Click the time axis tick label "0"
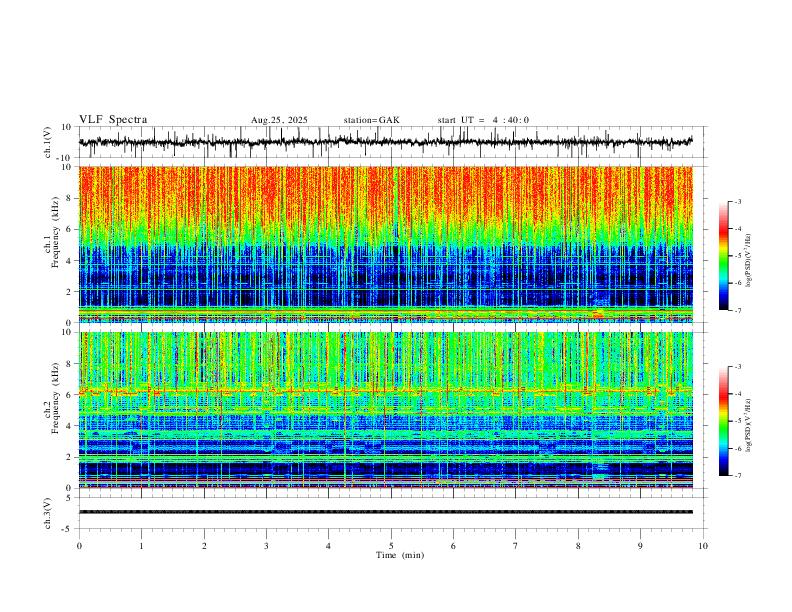792x612 pixels. (79, 546)
